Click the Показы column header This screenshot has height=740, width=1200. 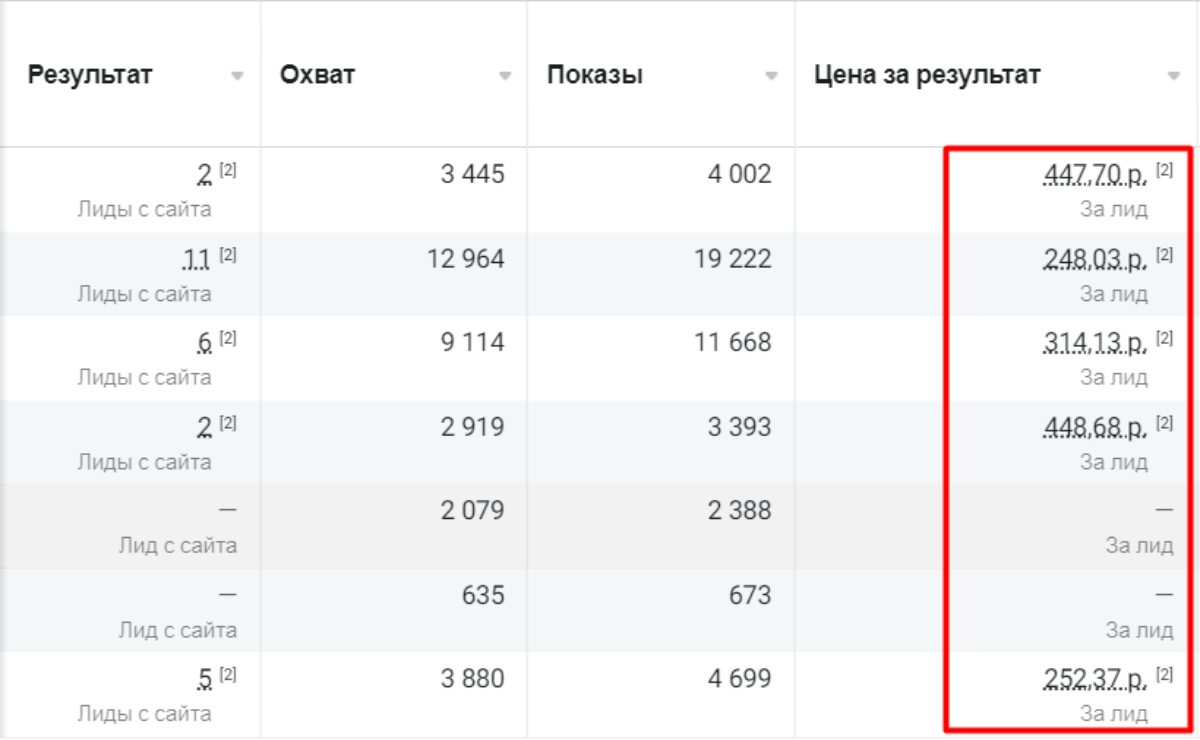coord(595,75)
